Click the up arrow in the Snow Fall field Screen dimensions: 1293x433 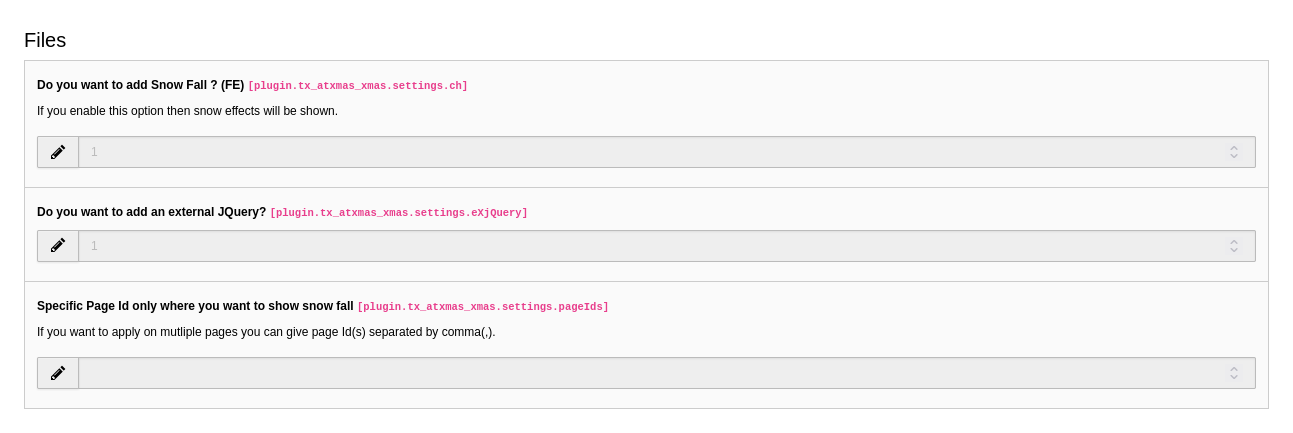click(x=1234, y=148)
